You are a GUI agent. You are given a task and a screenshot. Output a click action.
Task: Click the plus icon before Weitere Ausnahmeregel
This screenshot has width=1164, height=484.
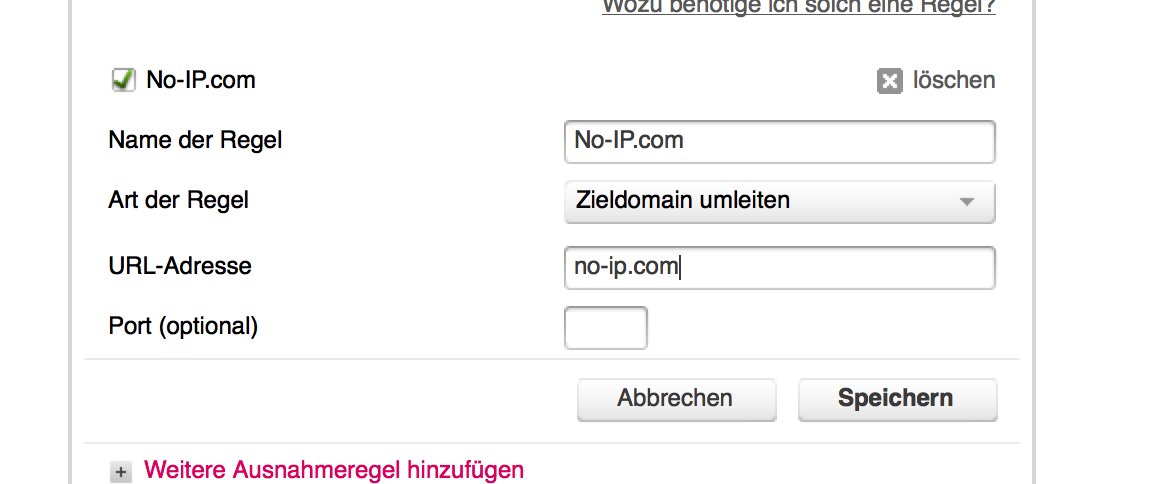coord(120,471)
